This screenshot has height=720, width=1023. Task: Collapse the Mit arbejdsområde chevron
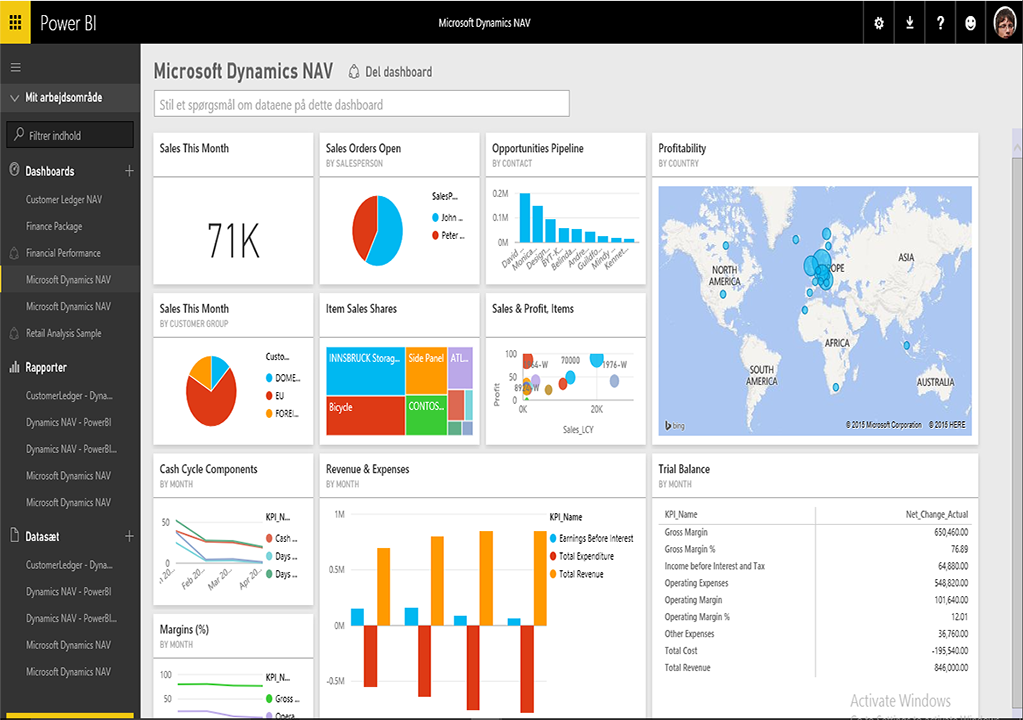click(14, 98)
